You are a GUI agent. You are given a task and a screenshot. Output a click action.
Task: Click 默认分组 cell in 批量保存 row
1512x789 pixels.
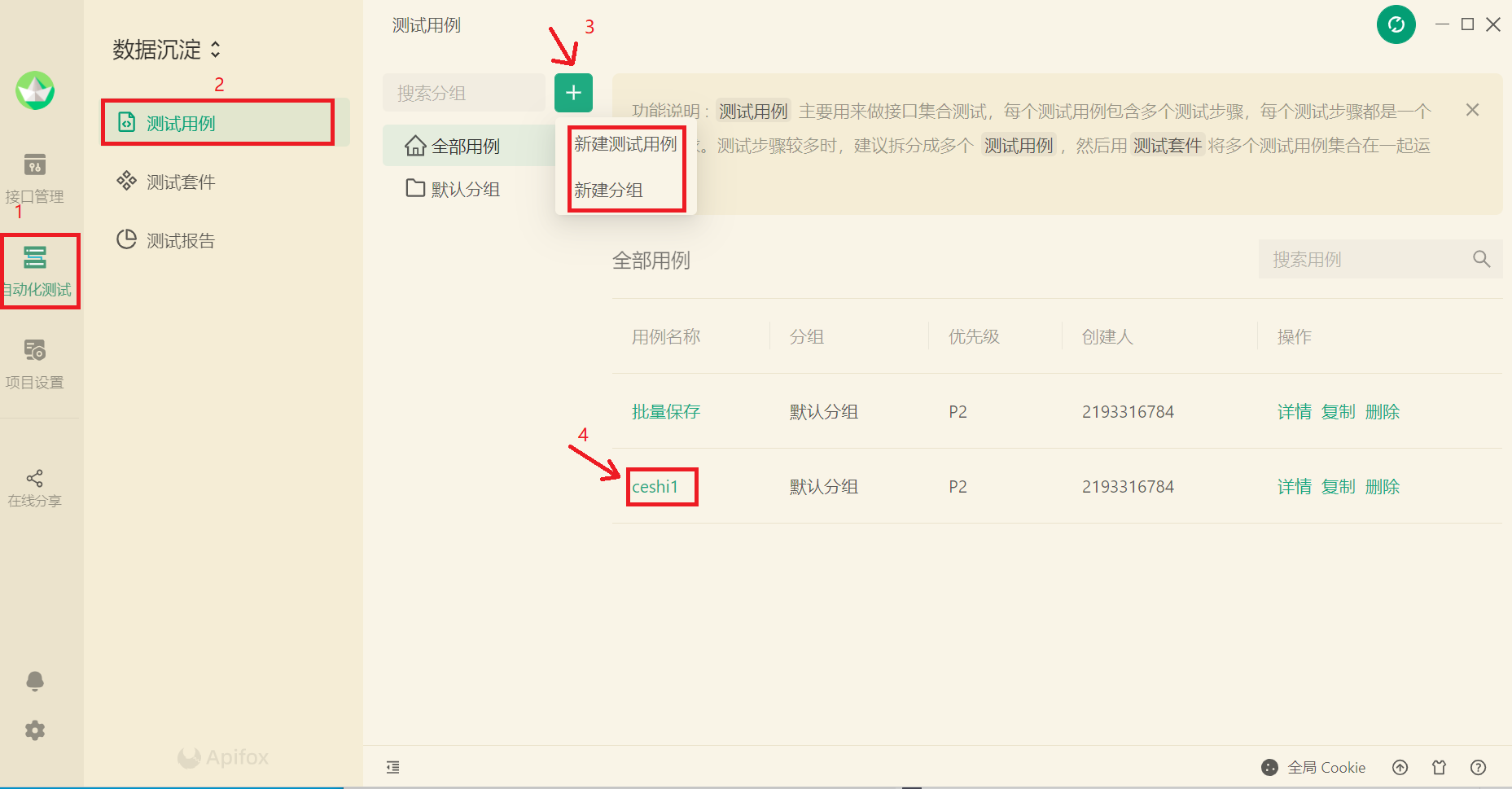824,411
